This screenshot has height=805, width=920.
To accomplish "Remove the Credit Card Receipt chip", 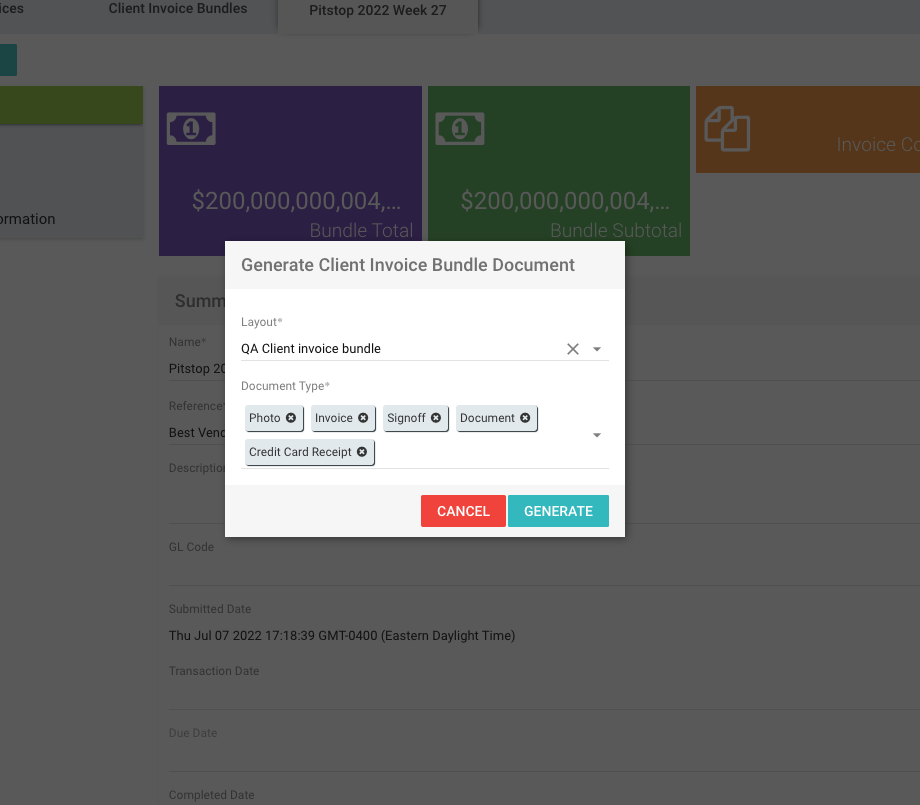I will pos(362,452).
